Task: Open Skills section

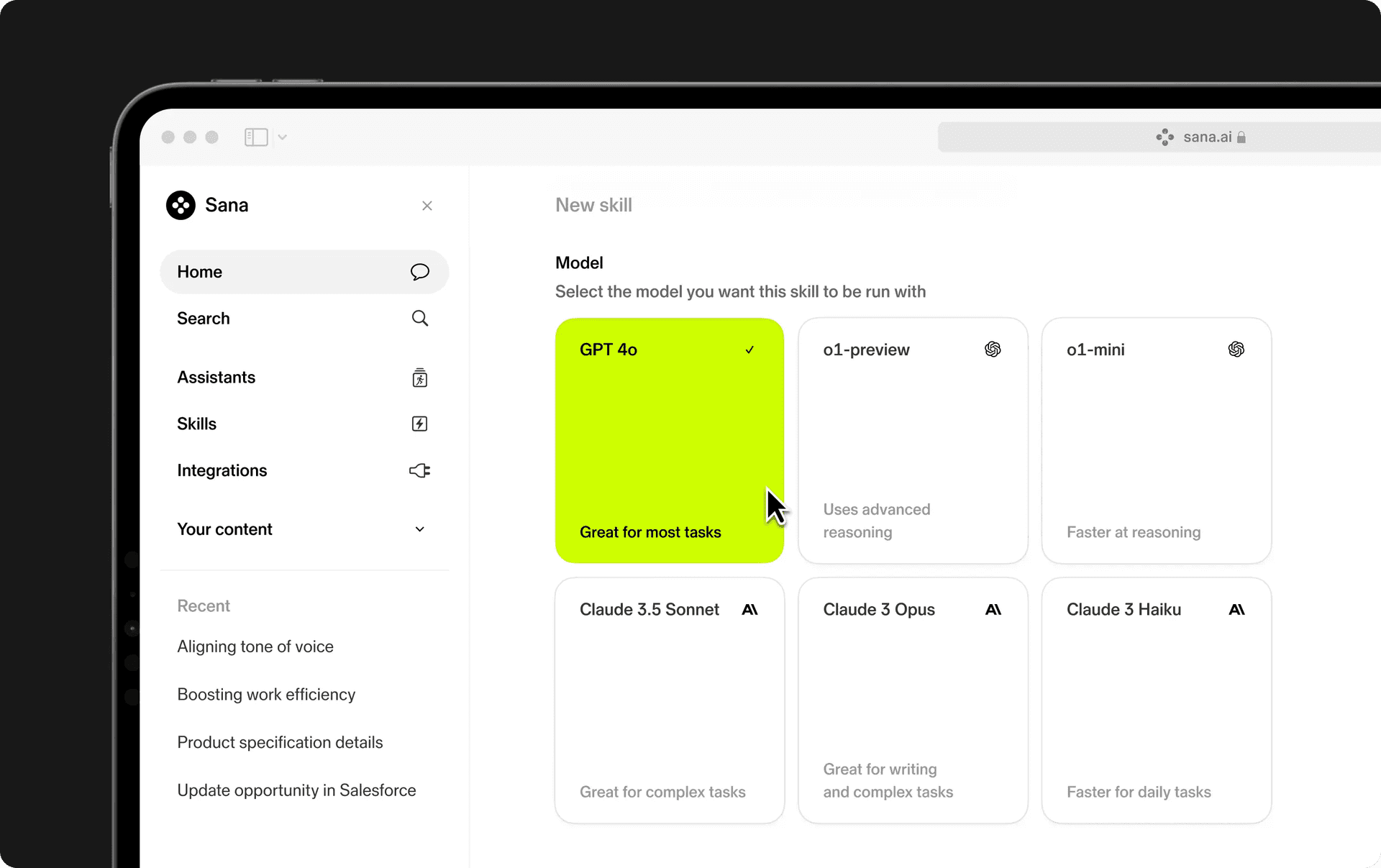Action: tap(304, 424)
